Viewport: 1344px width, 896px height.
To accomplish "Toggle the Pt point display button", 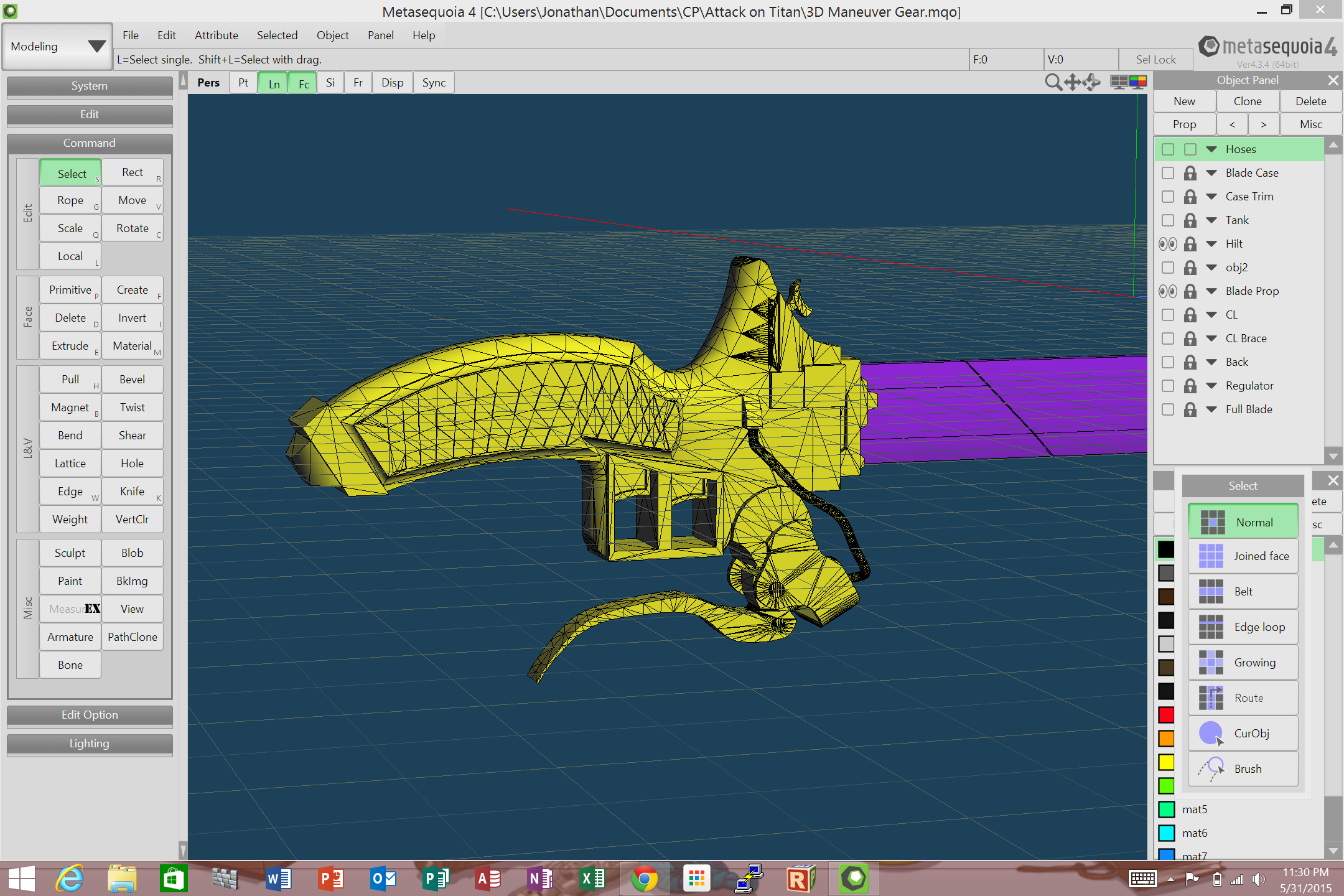I will [243, 83].
